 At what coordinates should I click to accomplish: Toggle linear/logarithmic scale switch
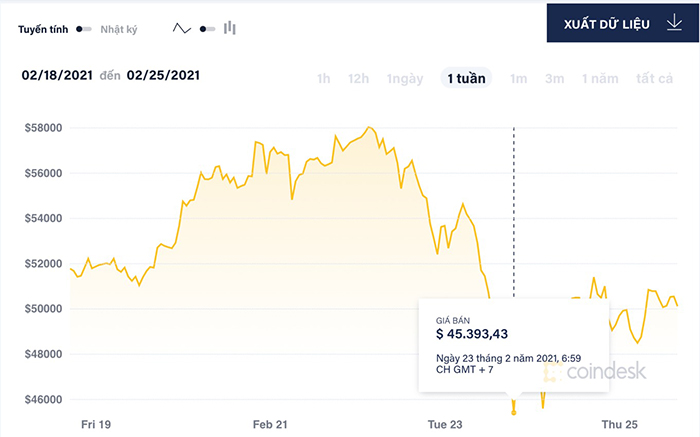84,29
